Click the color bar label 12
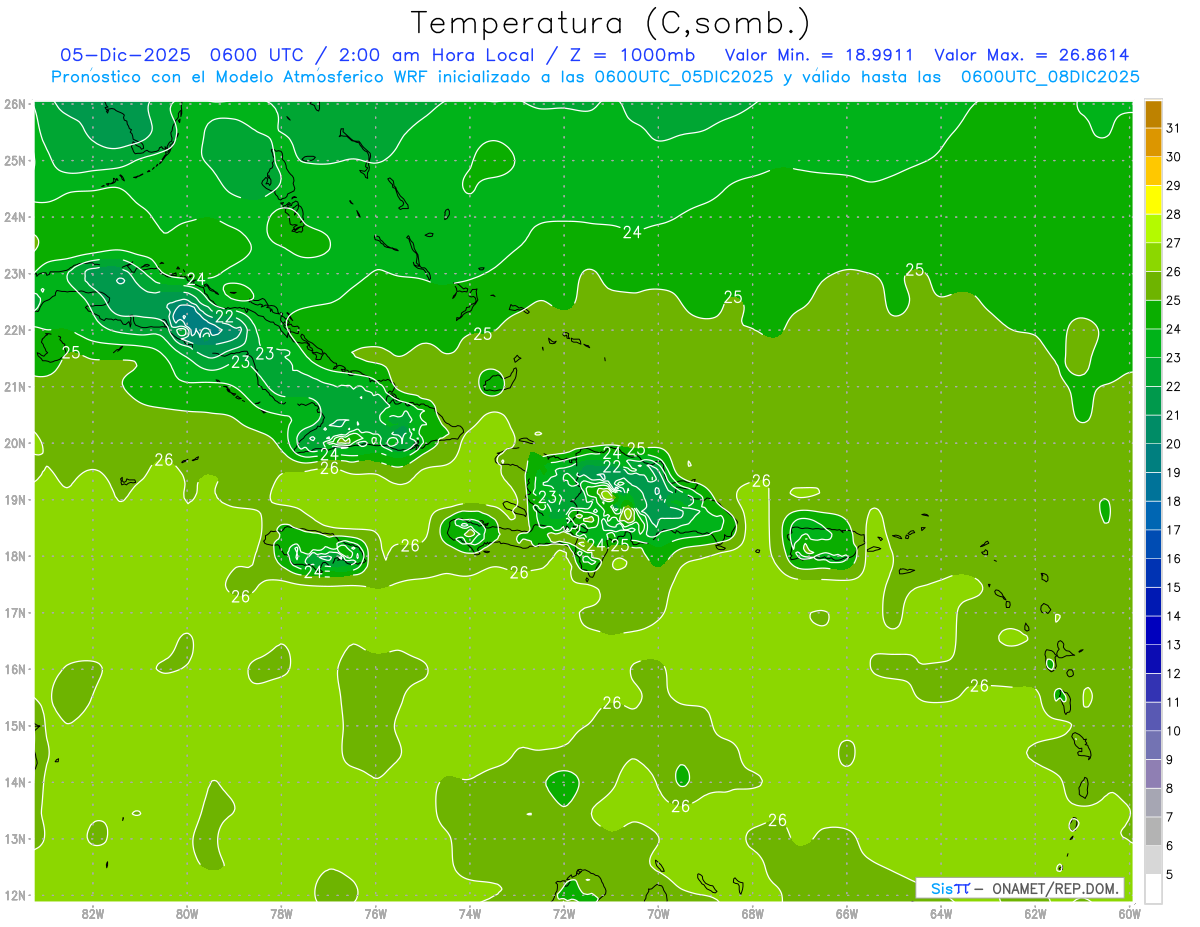This screenshot has width=1200, height=927. [x=1174, y=672]
